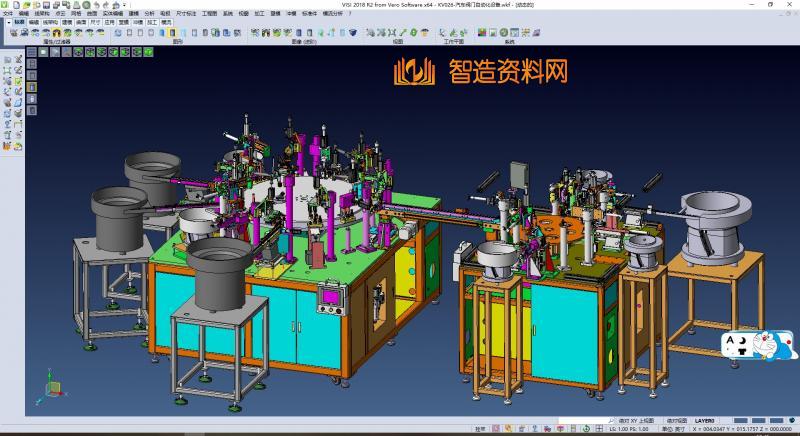Switch to the 曲面 ribbon tab

pos(81,20)
